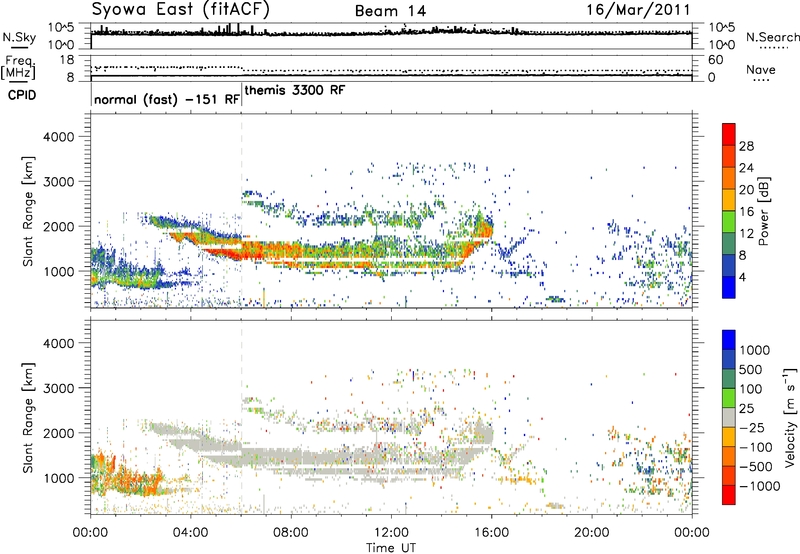Image resolution: width=800 pixels, height=554 pixels.
Task: Click the '4000' tick of the power panel
Action: [59, 137]
